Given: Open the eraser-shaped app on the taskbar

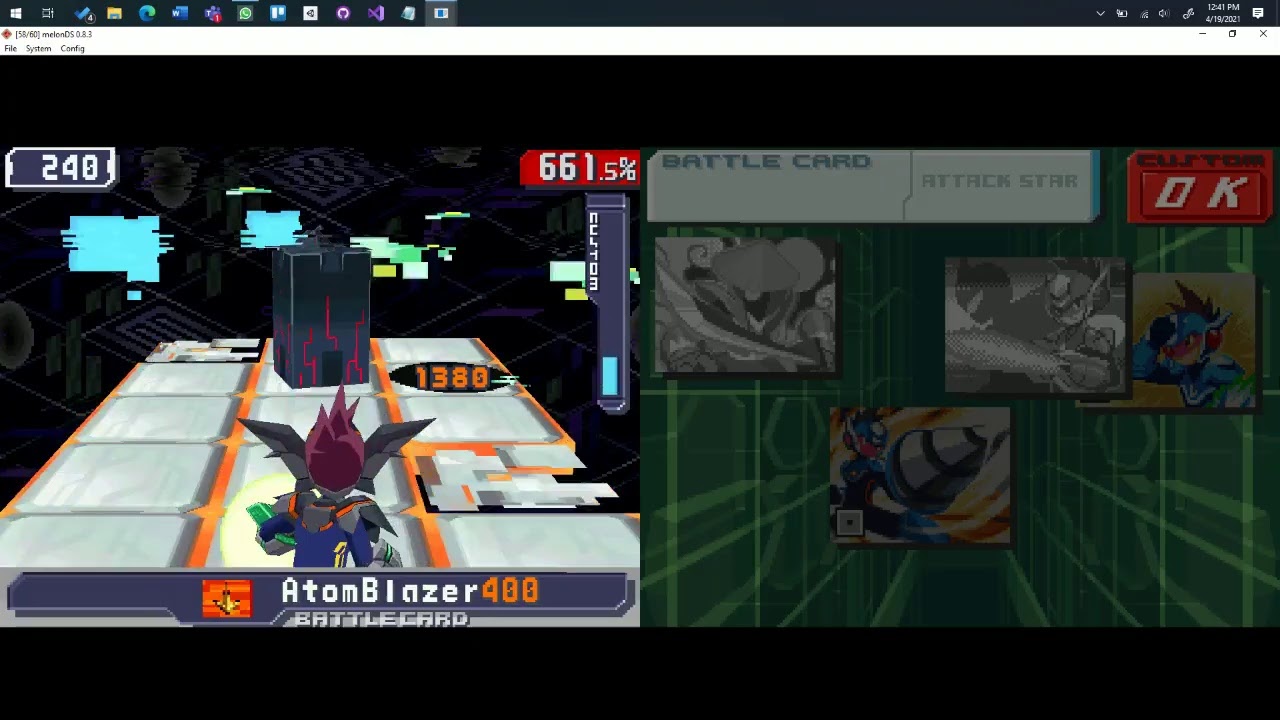Looking at the screenshot, I should coord(408,13).
